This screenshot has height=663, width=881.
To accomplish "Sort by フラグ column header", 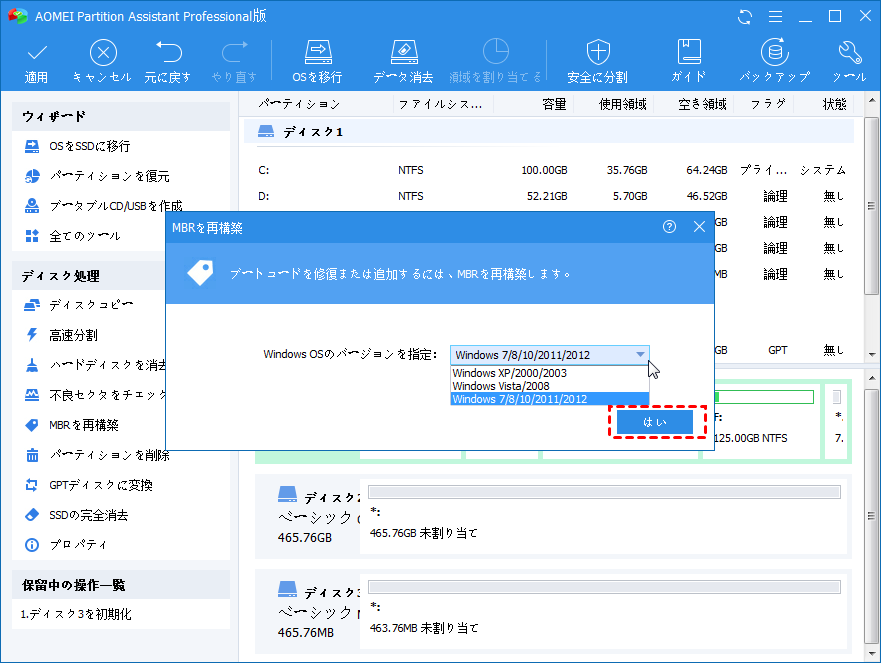I will click(x=768, y=105).
